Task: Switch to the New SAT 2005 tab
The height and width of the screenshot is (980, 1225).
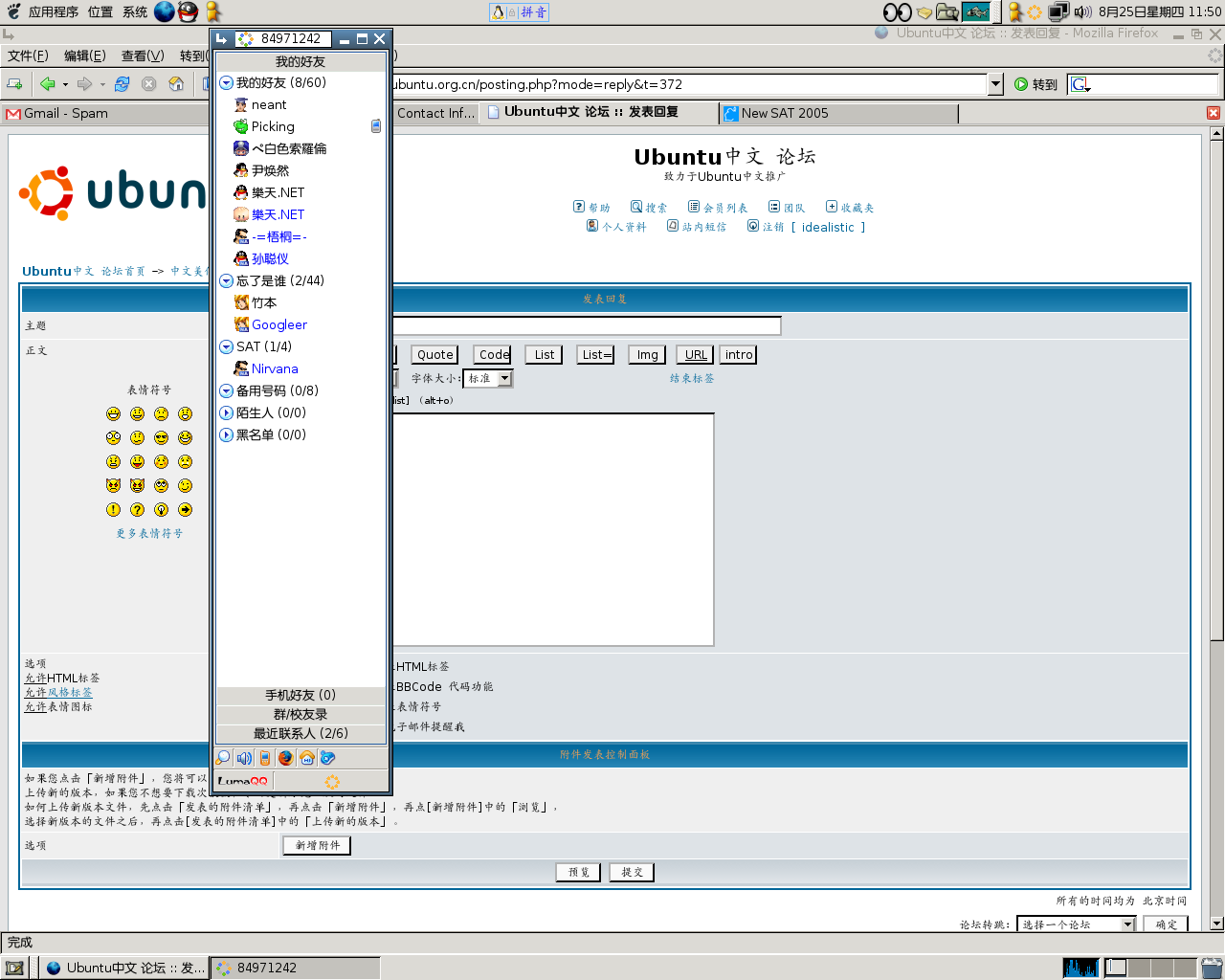Action: pos(837,113)
